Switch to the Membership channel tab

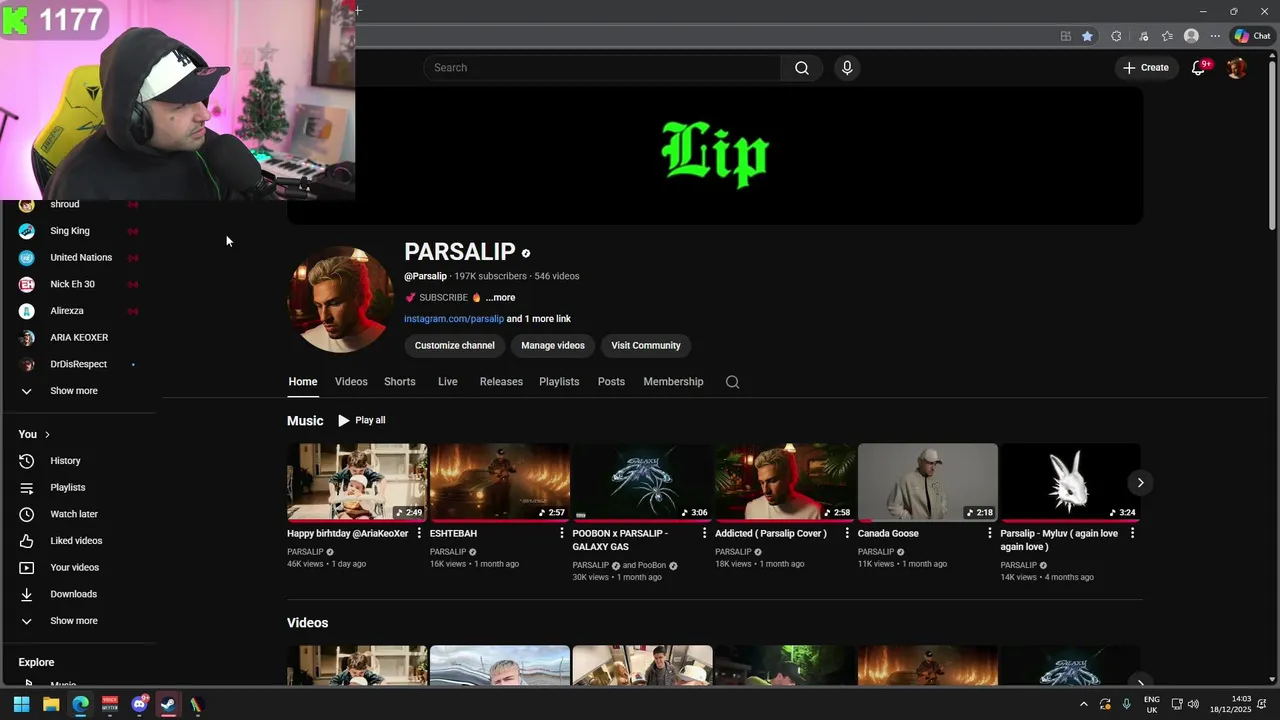click(x=673, y=382)
